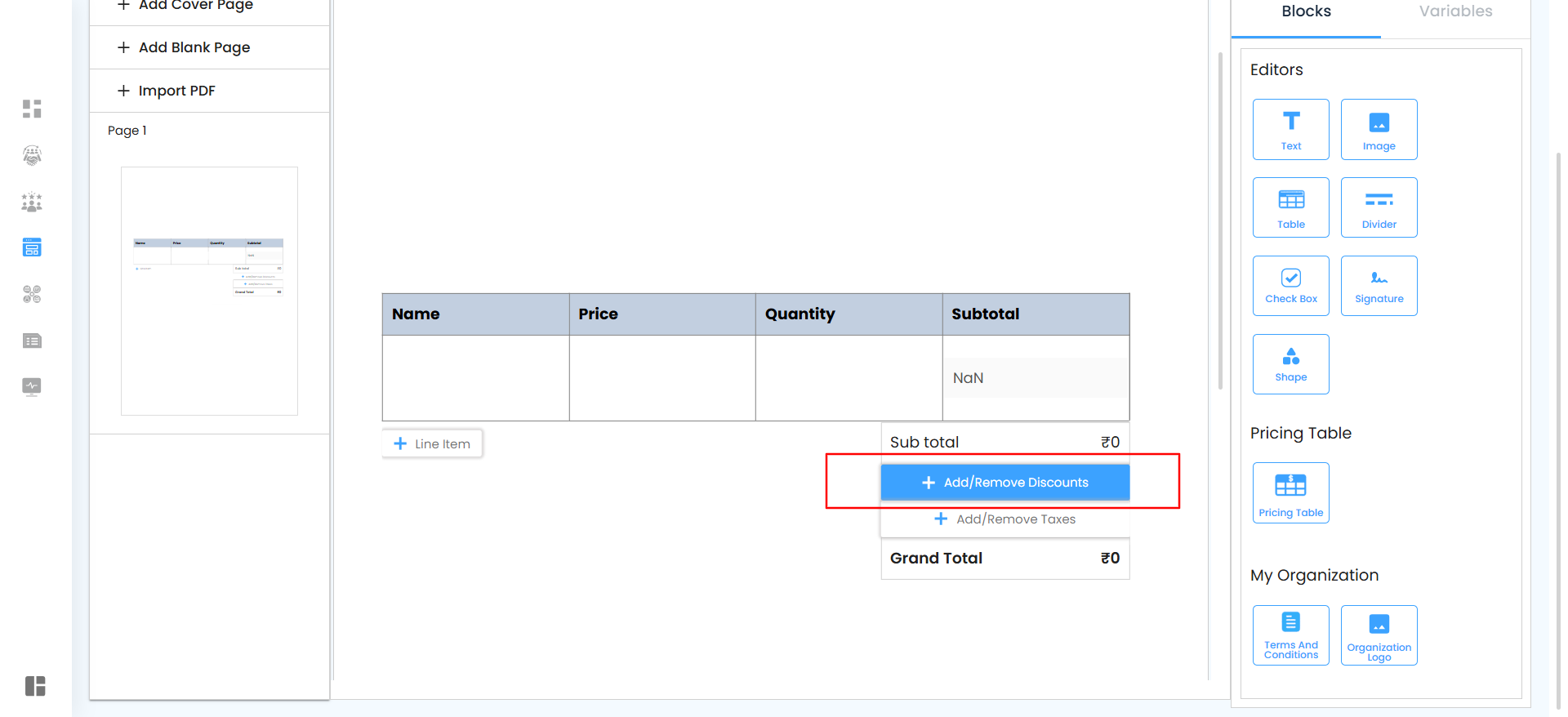Viewport: 1568px width, 717px height.
Task: Open the highlighted templates icon in sidebar
Action: point(32,247)
